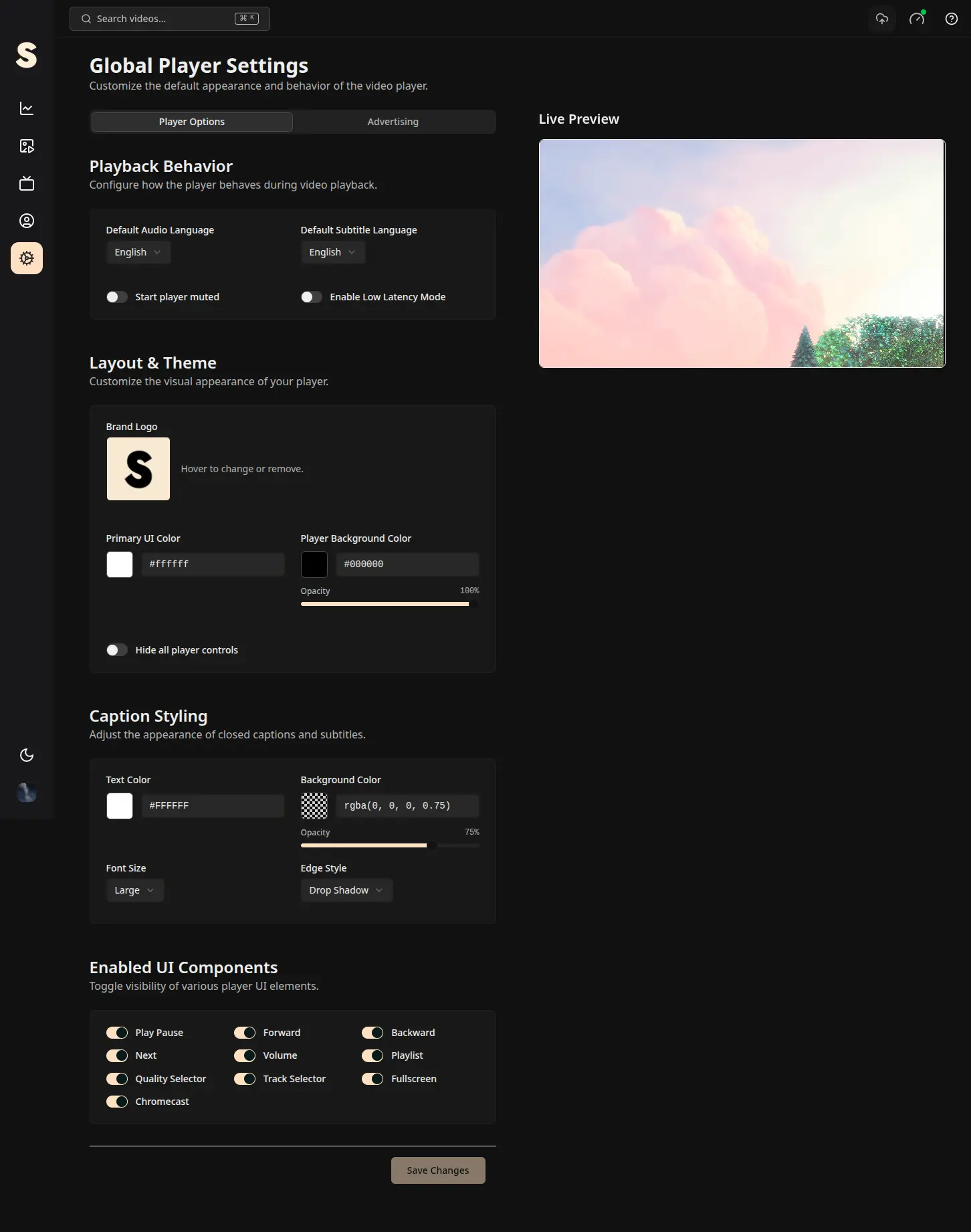
Task: Click the rgba(0, 0, 0, 0.75) field
Action: (x=407, y=806)
